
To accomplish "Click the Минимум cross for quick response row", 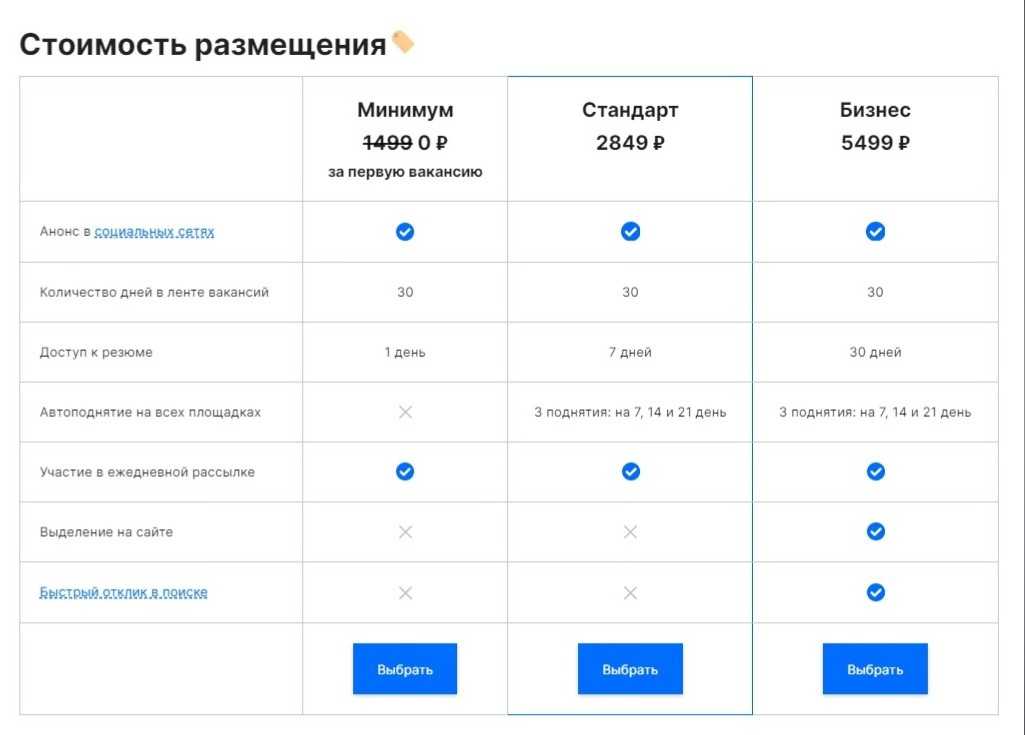I will 405,593.
